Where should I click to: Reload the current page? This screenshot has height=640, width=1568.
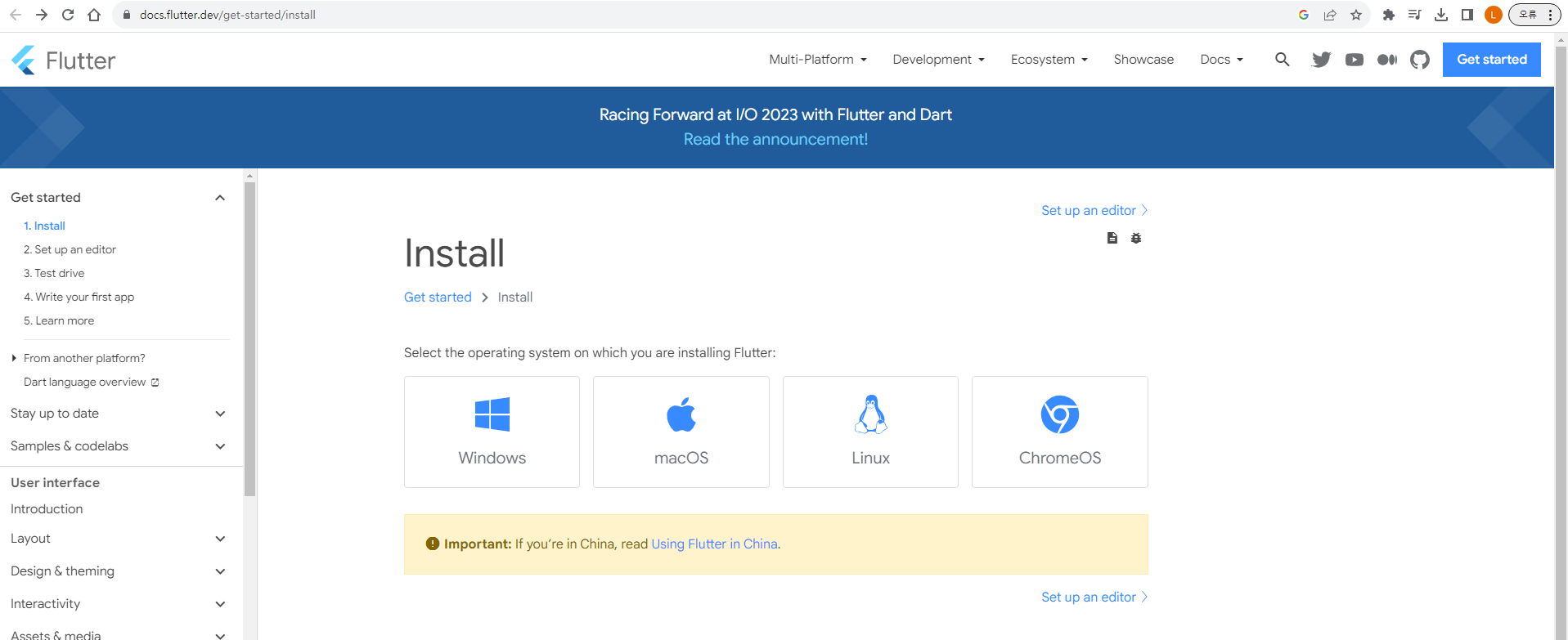click(68, 15)
